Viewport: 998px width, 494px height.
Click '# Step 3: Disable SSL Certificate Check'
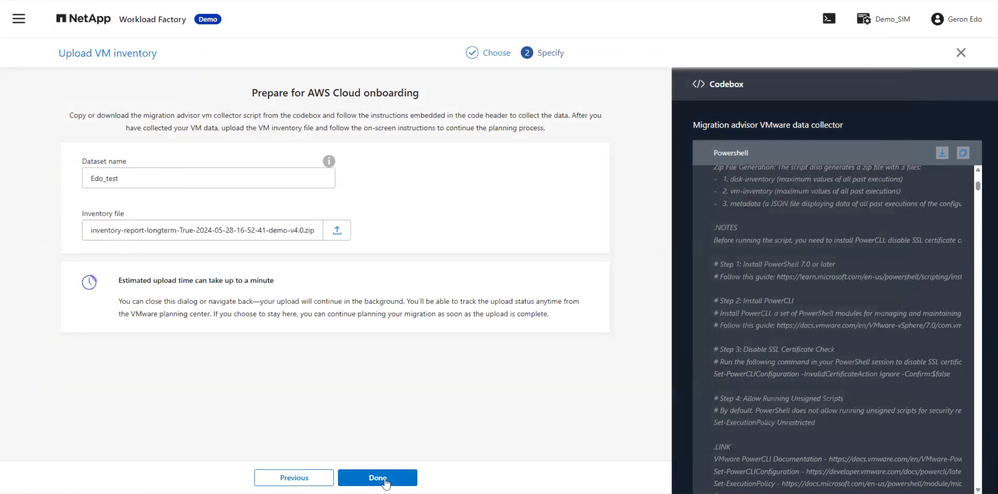point(774,349)
